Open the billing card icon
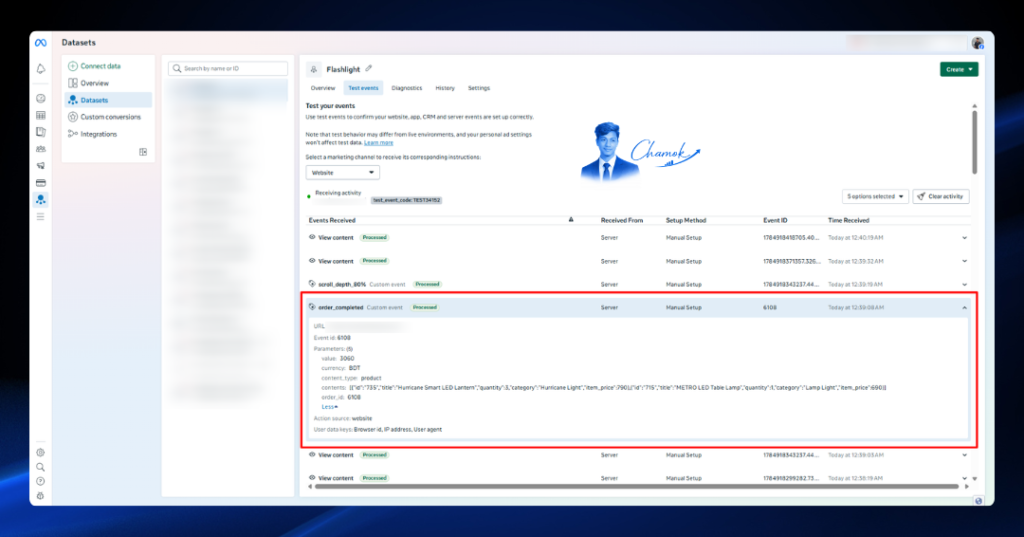 click(x=40, y=183)
